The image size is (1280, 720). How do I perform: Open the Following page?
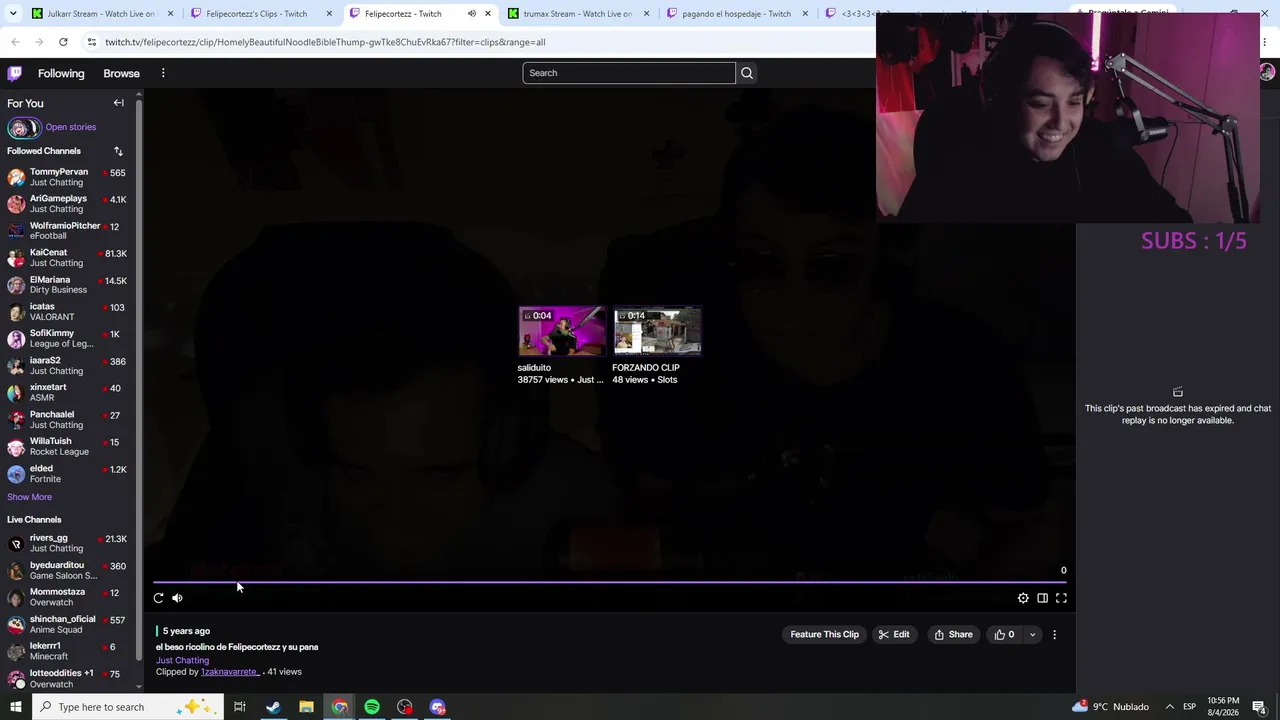pyautogui.click(x=61, y=73)
